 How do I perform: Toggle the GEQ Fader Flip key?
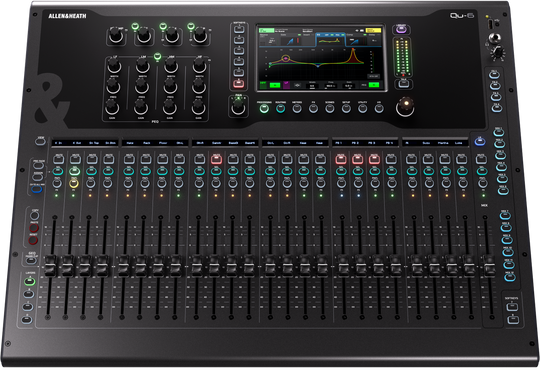tap(31, 260)
